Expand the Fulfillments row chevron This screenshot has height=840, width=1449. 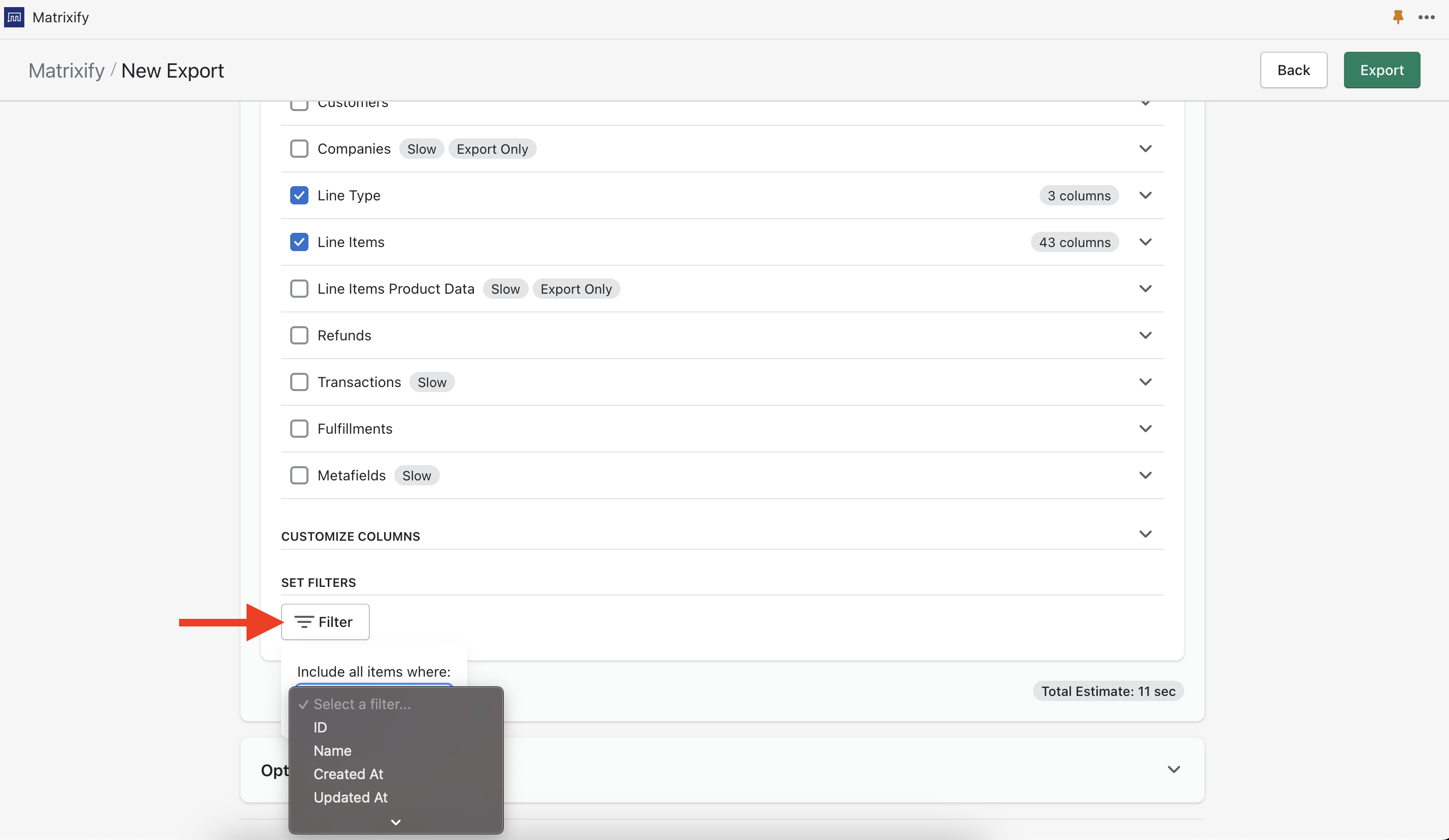coord(1146,428)
